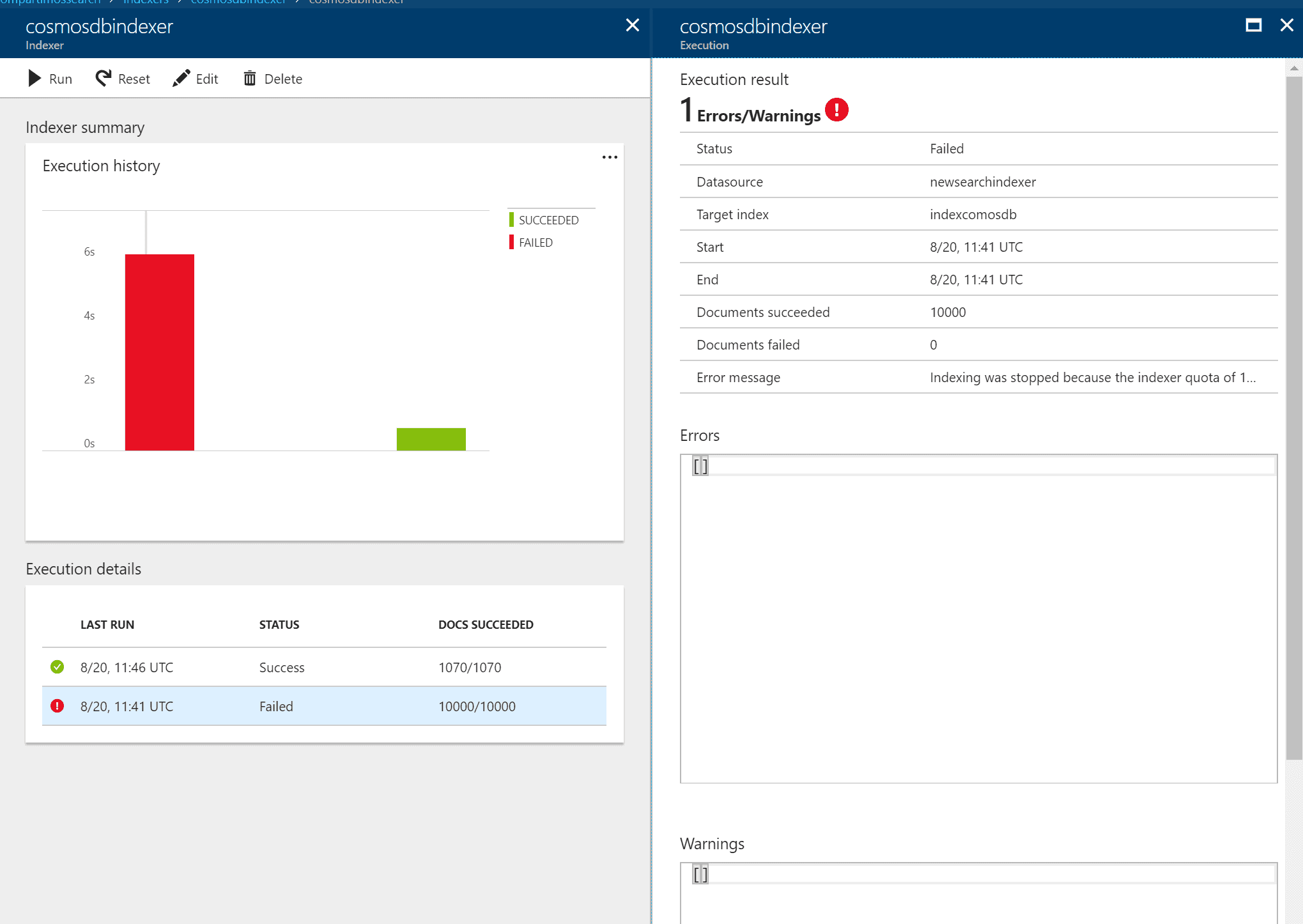This screenshot has width=1303, height=924.
Task: Click inside the Errors text box
Action: coord(978,619)
